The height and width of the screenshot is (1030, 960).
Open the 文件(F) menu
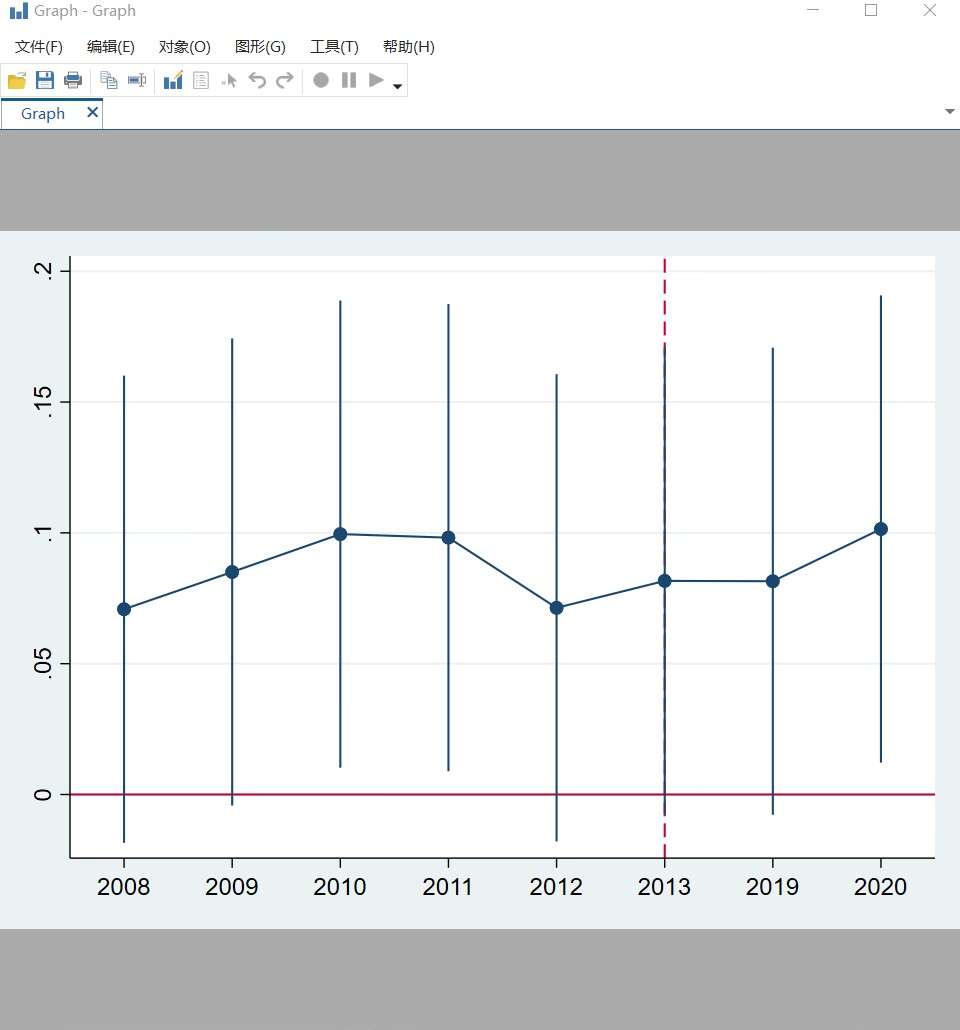coord(39,47)
